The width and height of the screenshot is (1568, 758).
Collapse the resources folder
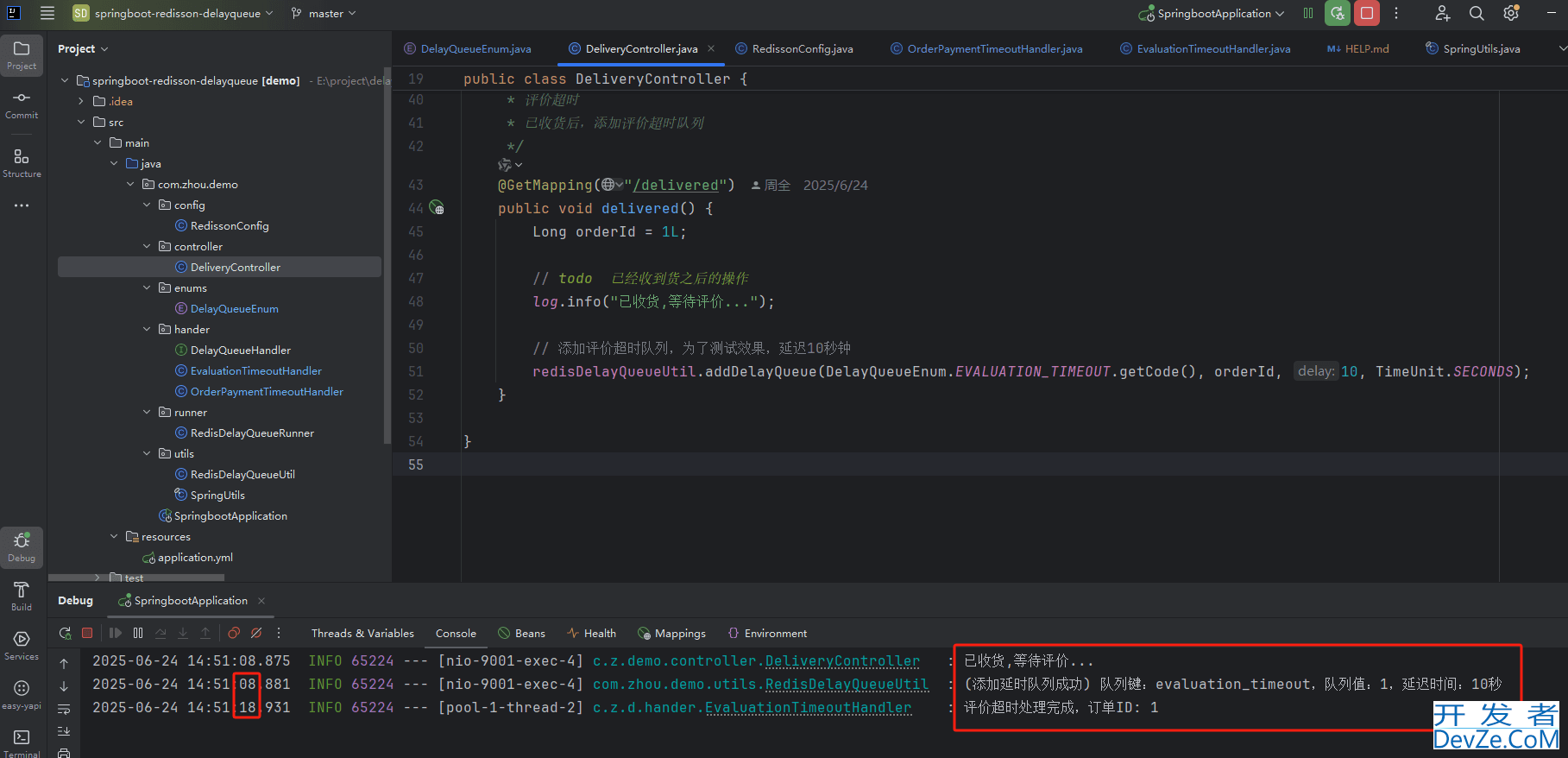point(114,536)
